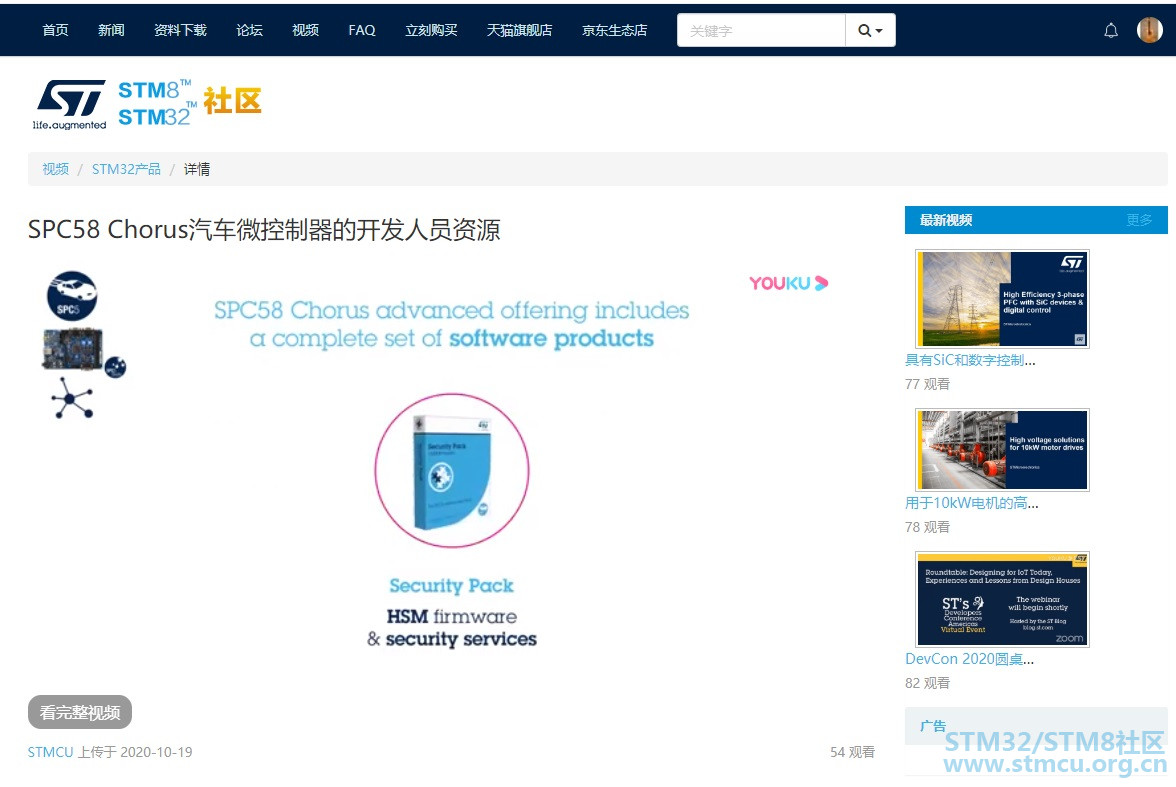Open the notification bell icon
Screen dimensions: 1176x787
pos(1111,30)
